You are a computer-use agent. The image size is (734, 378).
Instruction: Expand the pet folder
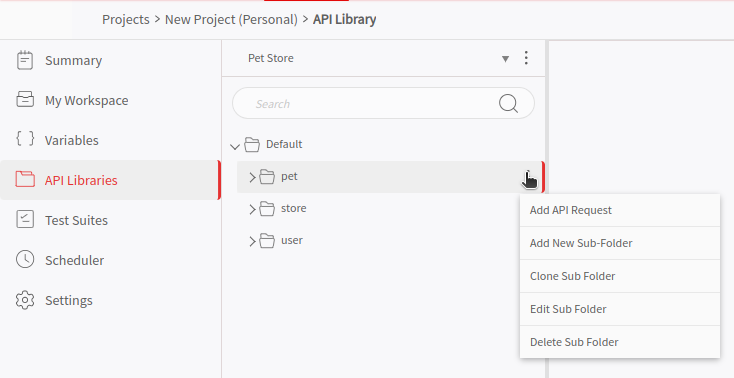point(252,177)
